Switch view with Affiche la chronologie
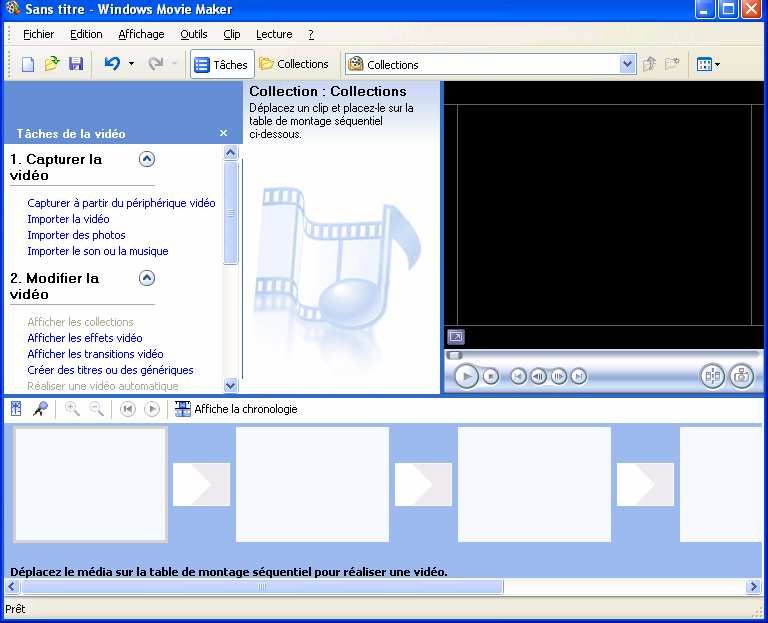 [x=236, y=409]
